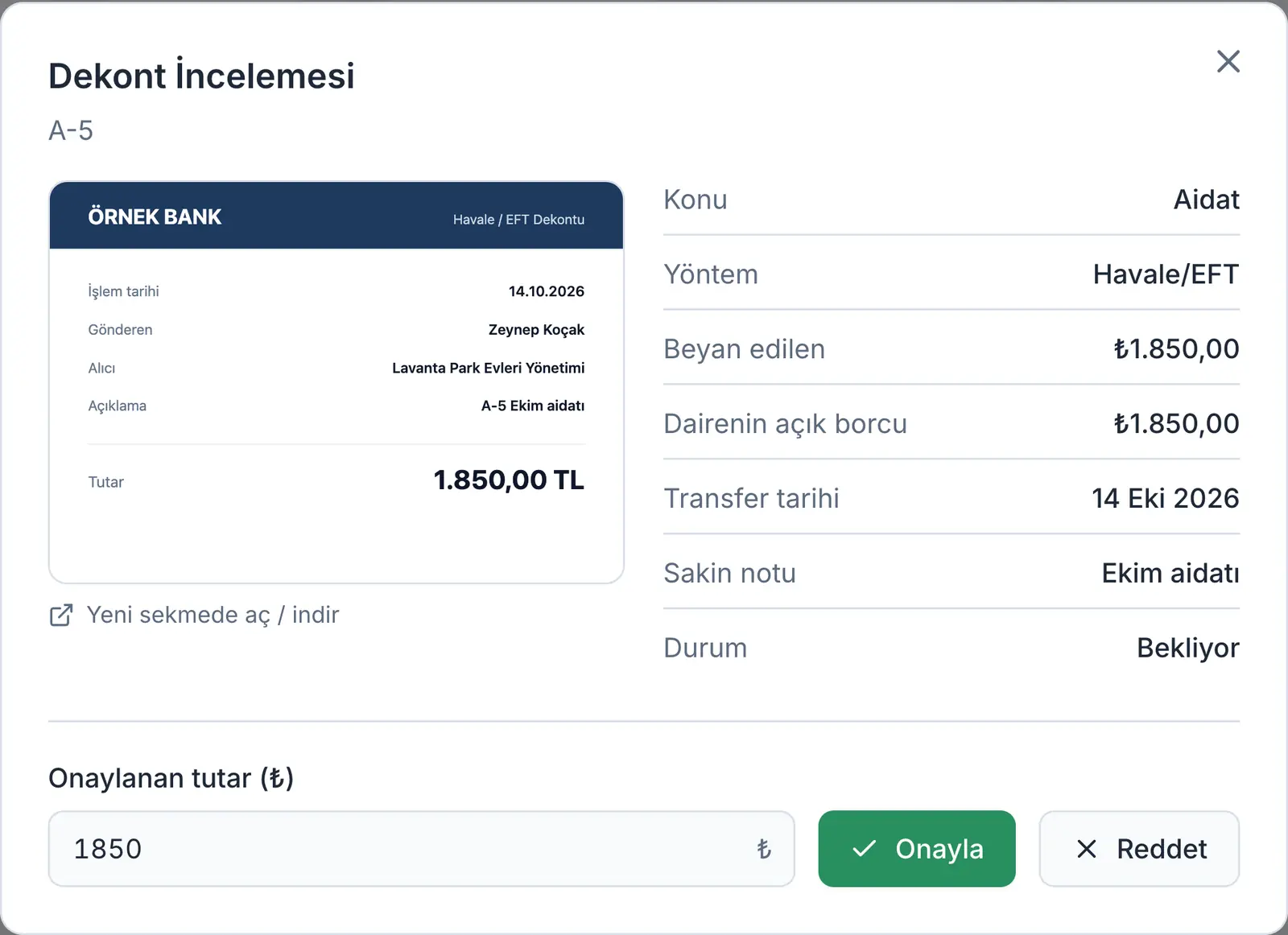
Task: Select recipient 'Lavanta Park Evleri Yönetimi'
Action: 489,368
